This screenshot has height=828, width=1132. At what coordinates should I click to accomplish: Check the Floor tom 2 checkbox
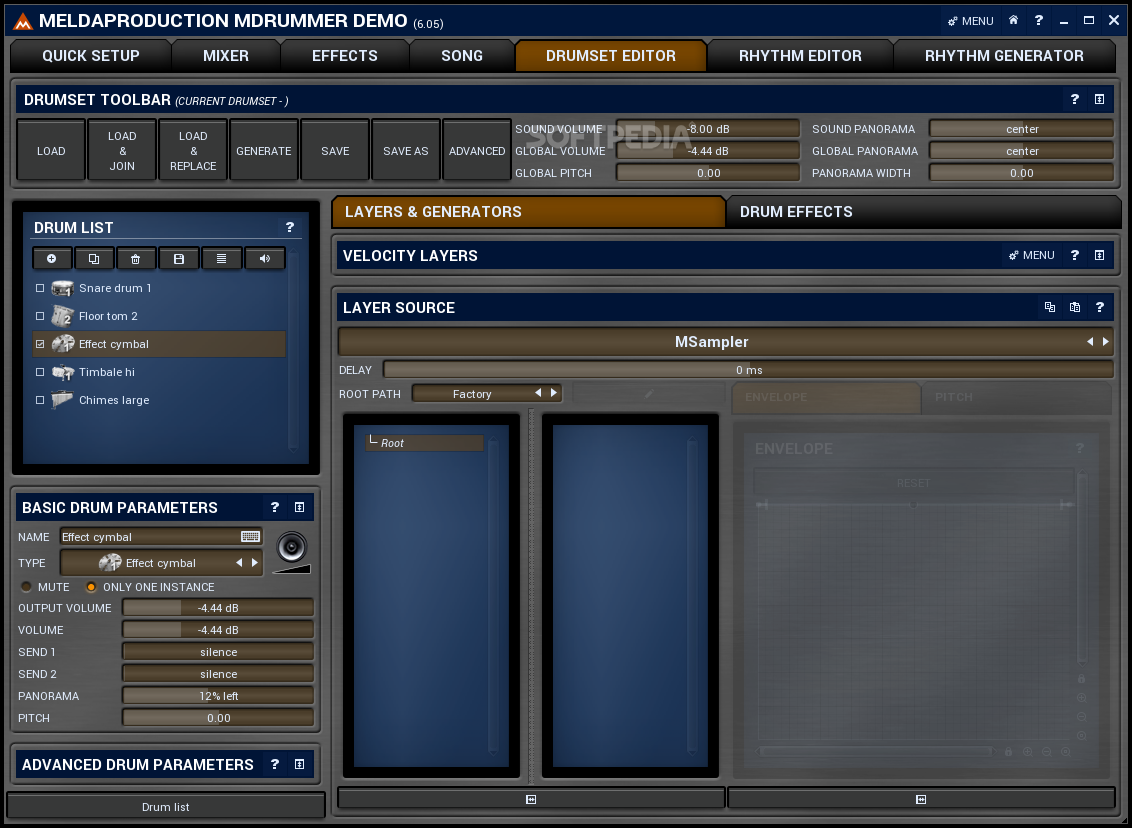click(40, 316)
